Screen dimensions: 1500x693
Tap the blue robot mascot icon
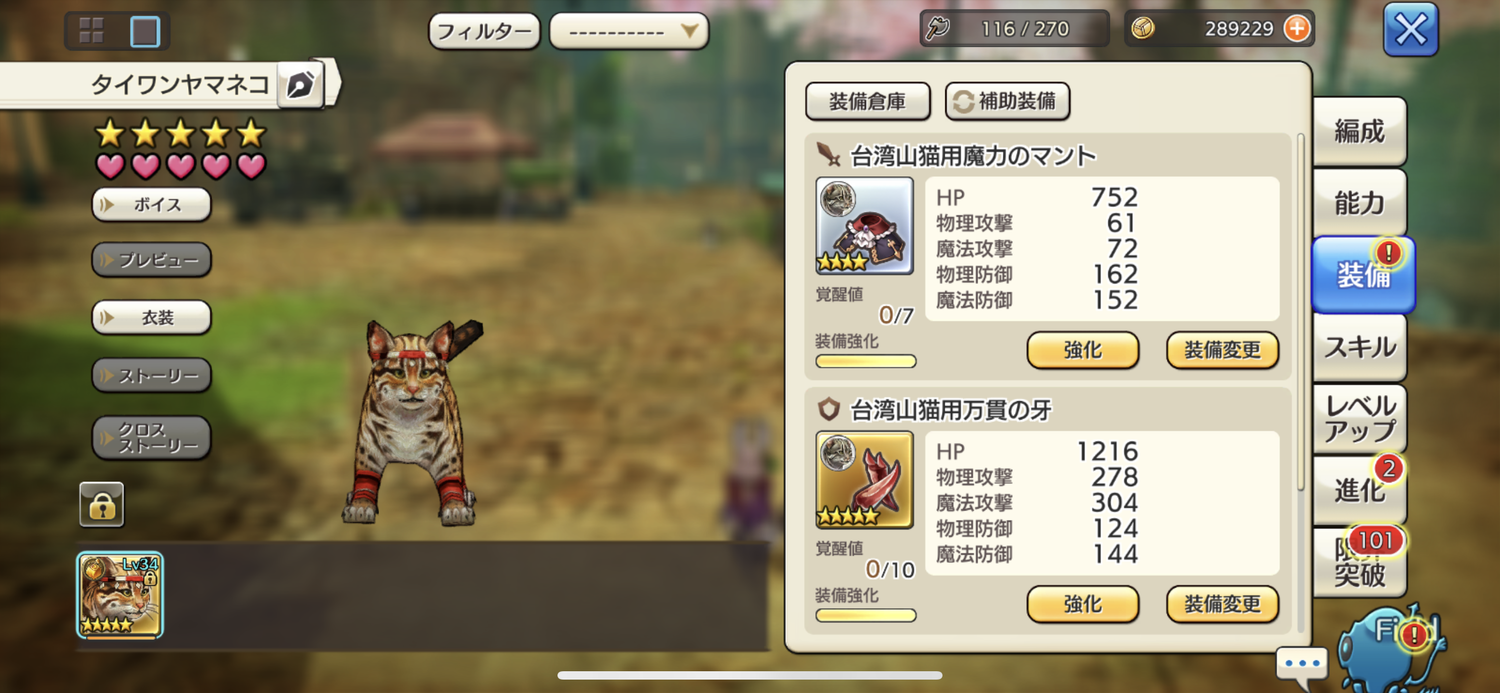click(1392, 645)
